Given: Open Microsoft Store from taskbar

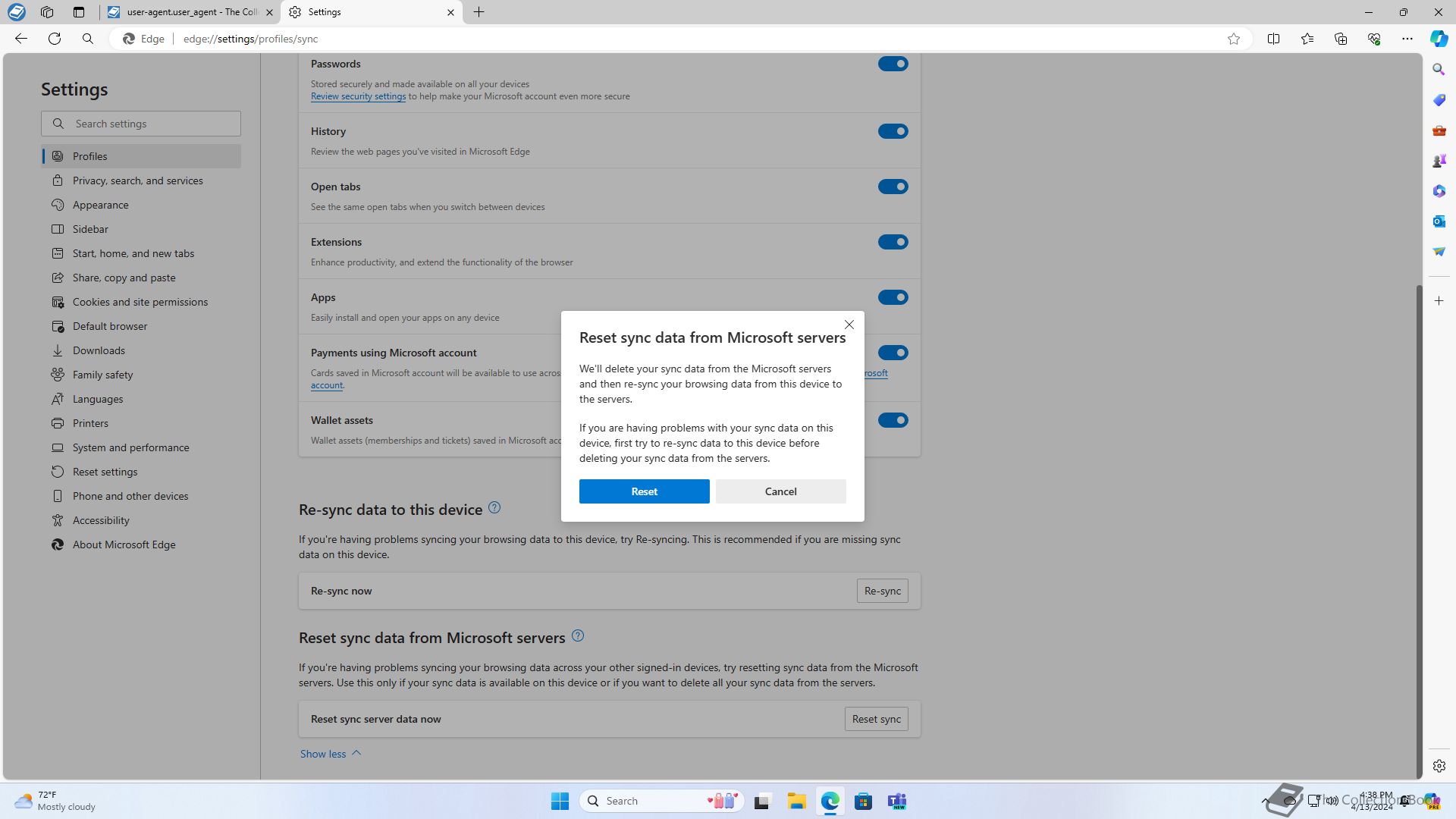Looking at the screenshot, I should point(863,801).
